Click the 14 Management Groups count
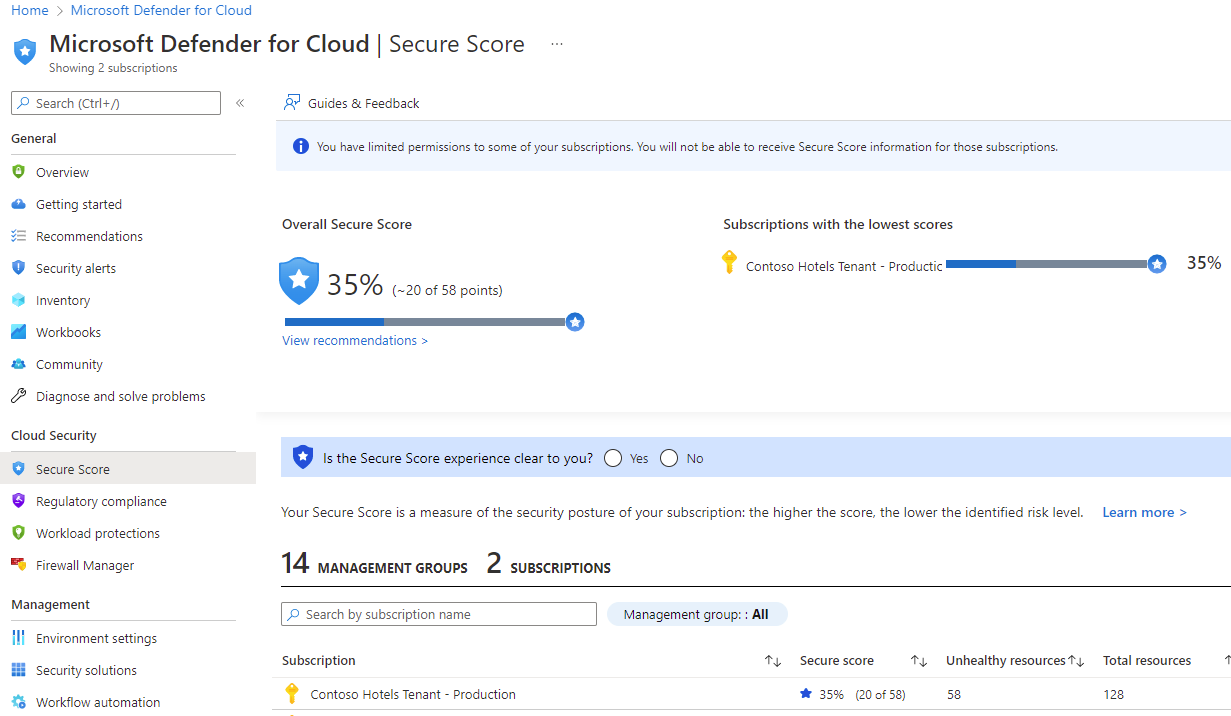This screenshot has height=716, width=1231. pyautogui.click(x=374, y=564)
